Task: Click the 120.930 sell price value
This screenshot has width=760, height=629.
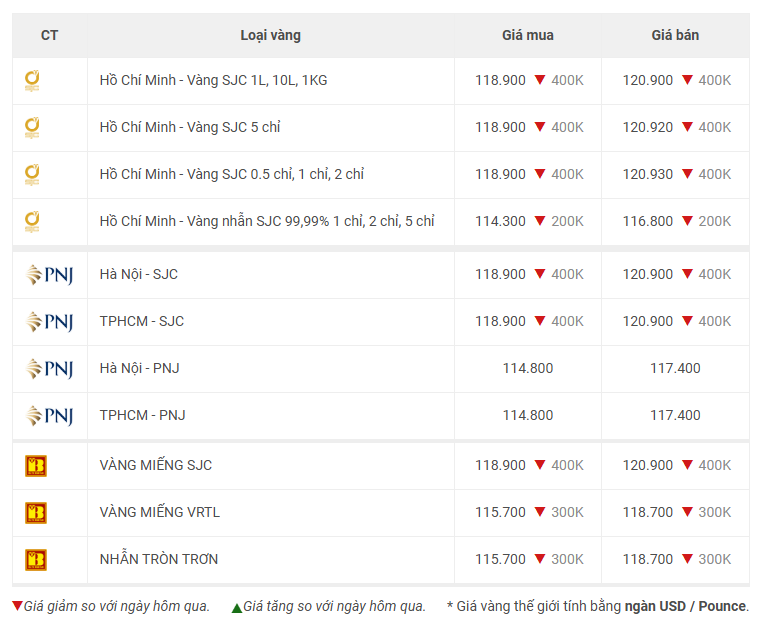Action: (648, 174)
